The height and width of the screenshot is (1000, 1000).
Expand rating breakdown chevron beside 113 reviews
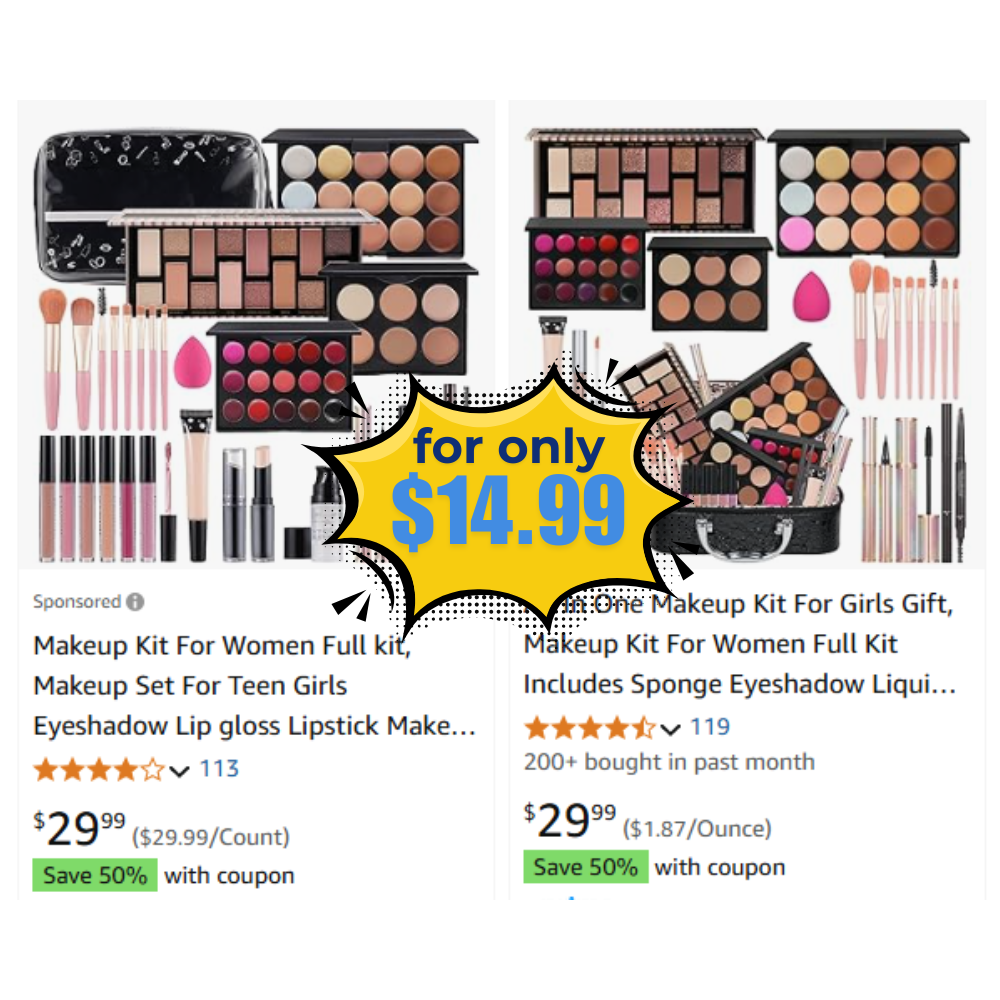pos(180,771)
